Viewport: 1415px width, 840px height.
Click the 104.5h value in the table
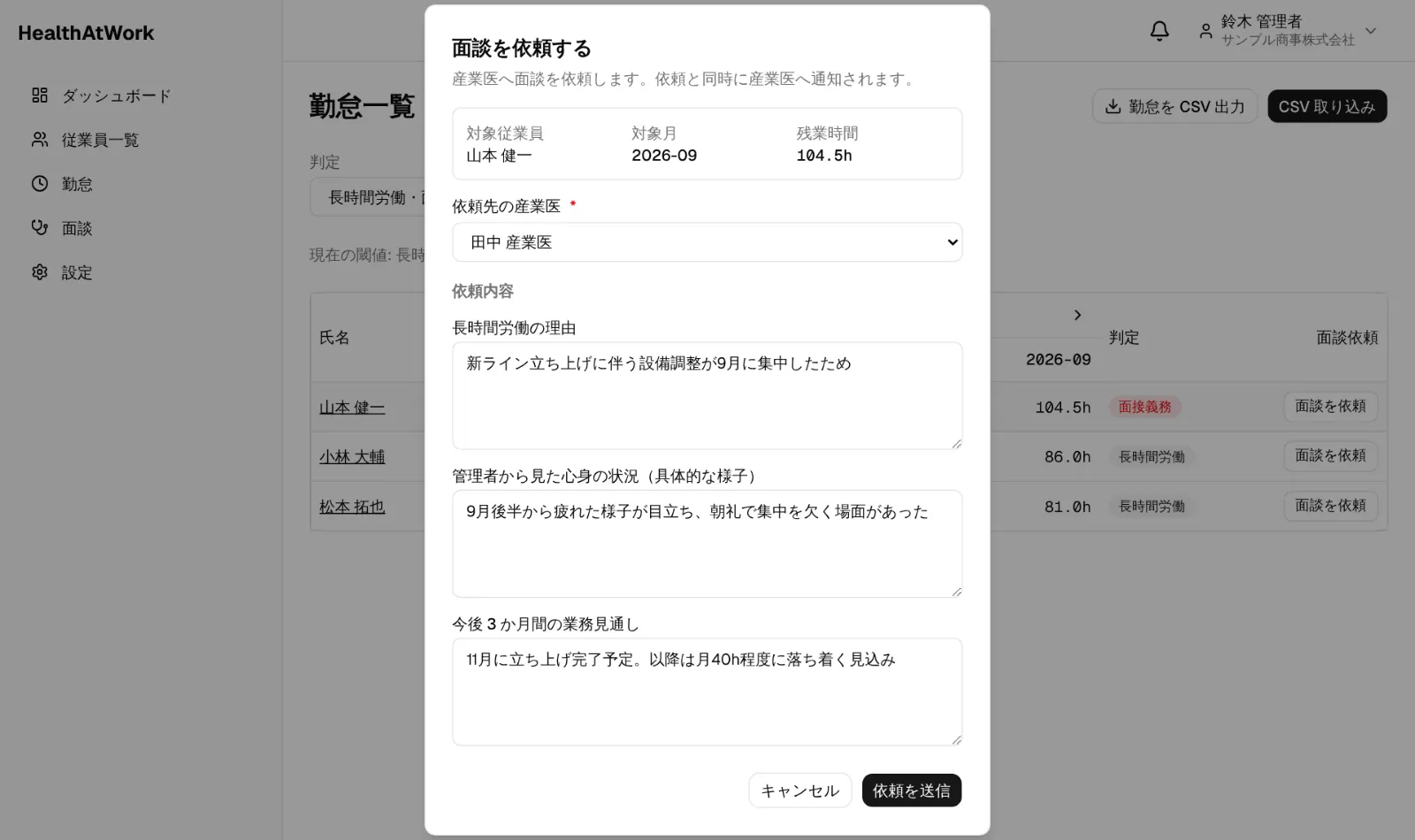click(x=1063, y=408)
